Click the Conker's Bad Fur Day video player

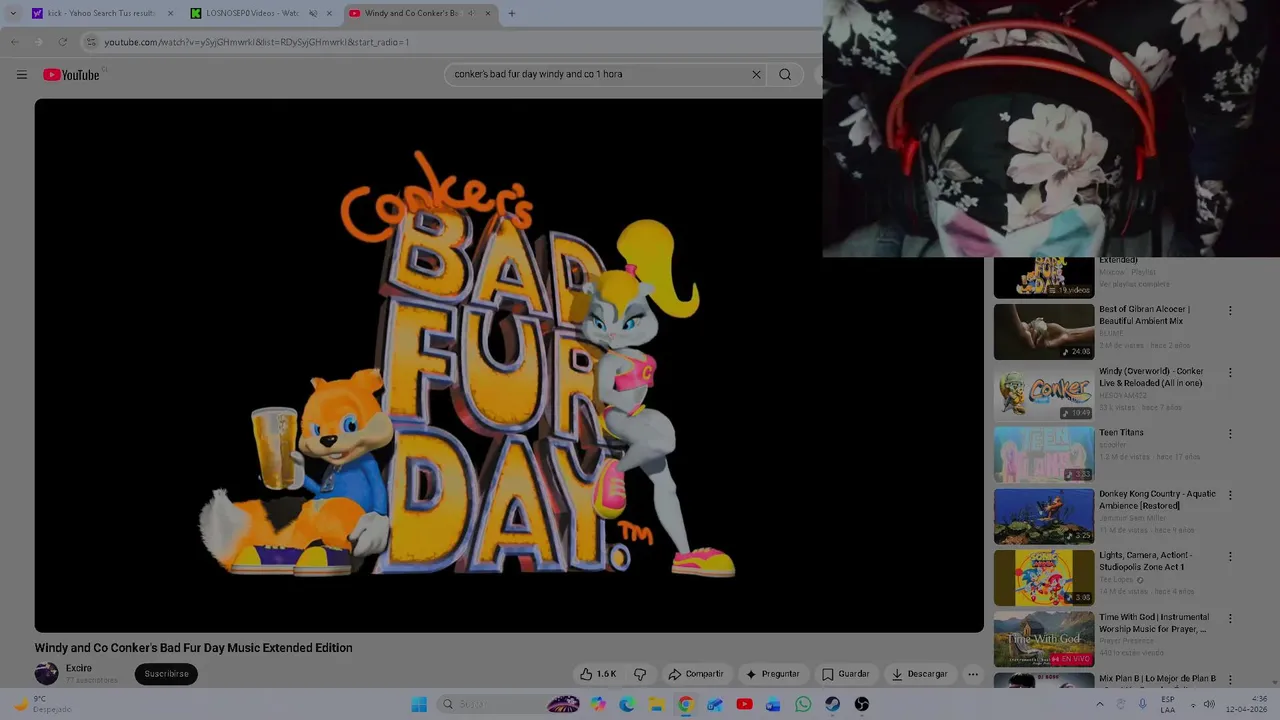point(509,365)
